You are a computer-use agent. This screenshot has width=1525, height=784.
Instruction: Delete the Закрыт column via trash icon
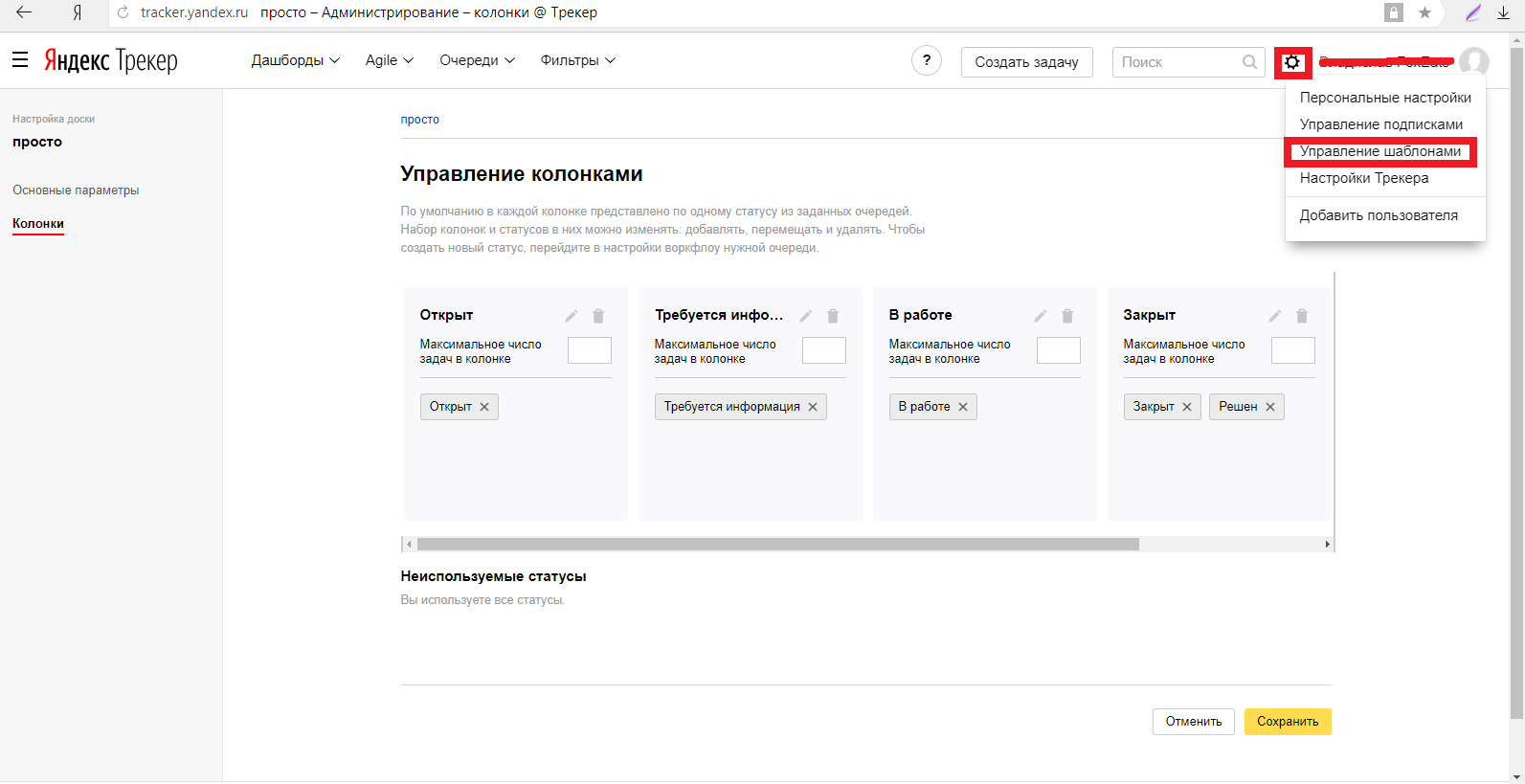[x=1302, y=316]
